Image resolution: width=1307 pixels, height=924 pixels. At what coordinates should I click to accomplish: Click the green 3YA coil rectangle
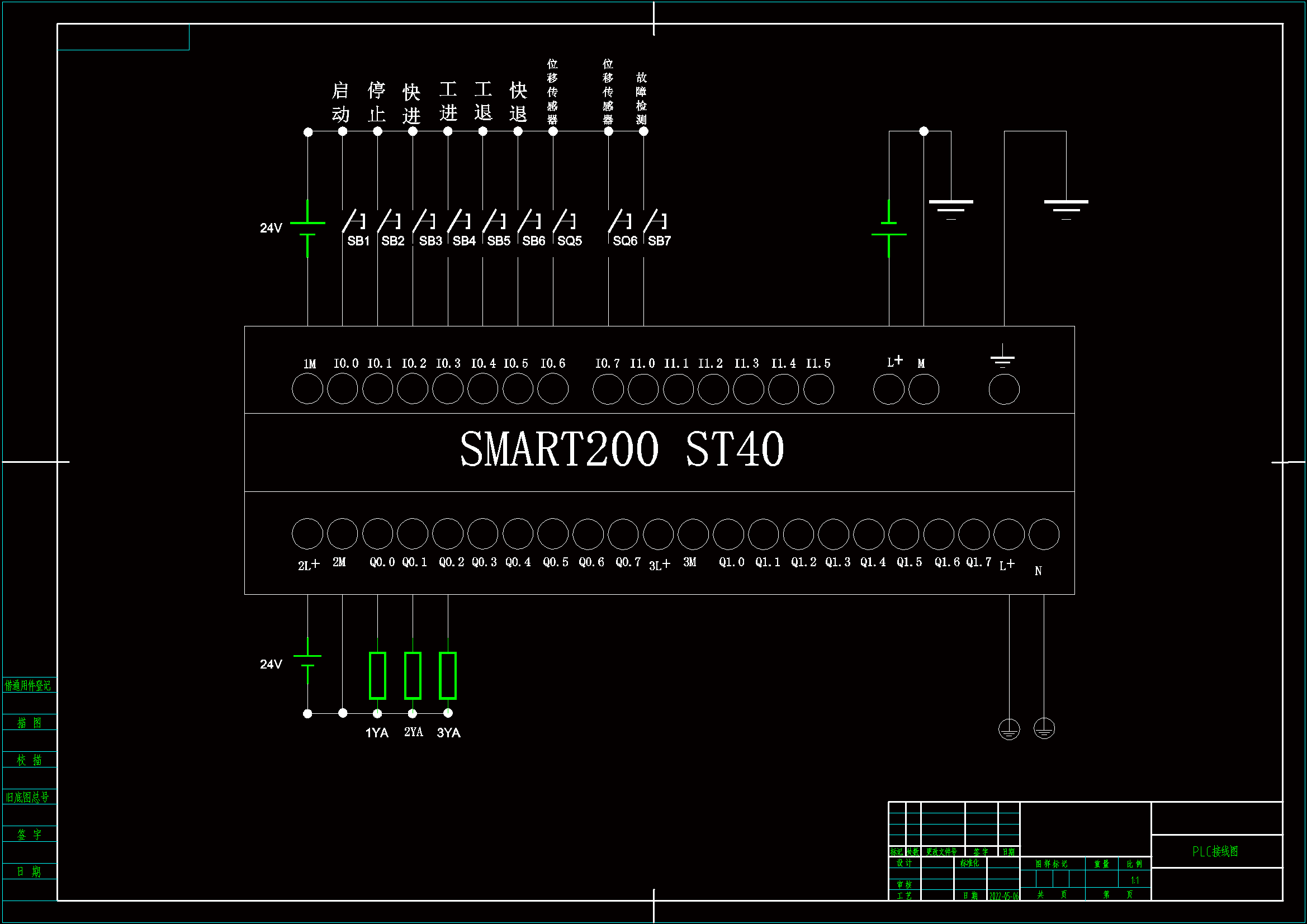click(448, 676)
